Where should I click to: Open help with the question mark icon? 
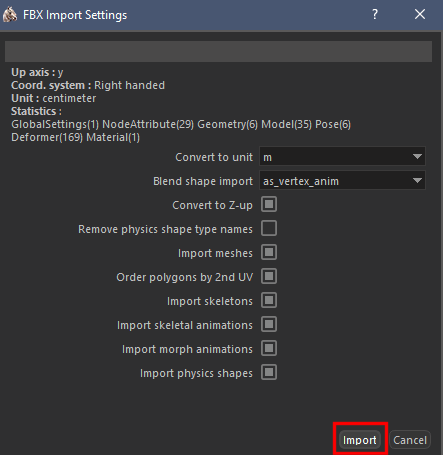[x=375, y=14]
